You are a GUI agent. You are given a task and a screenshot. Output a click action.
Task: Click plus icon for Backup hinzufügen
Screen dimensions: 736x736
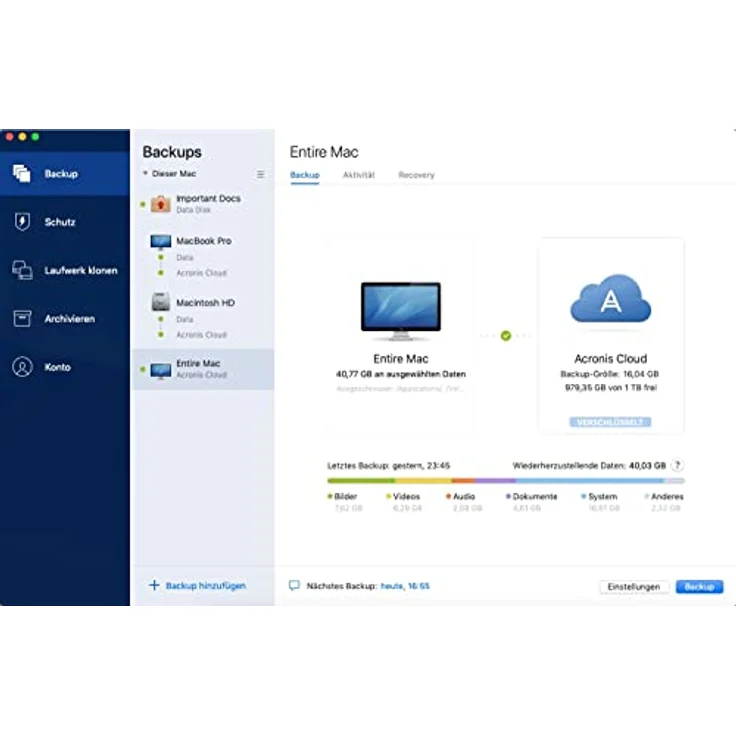tap(154, 585)
